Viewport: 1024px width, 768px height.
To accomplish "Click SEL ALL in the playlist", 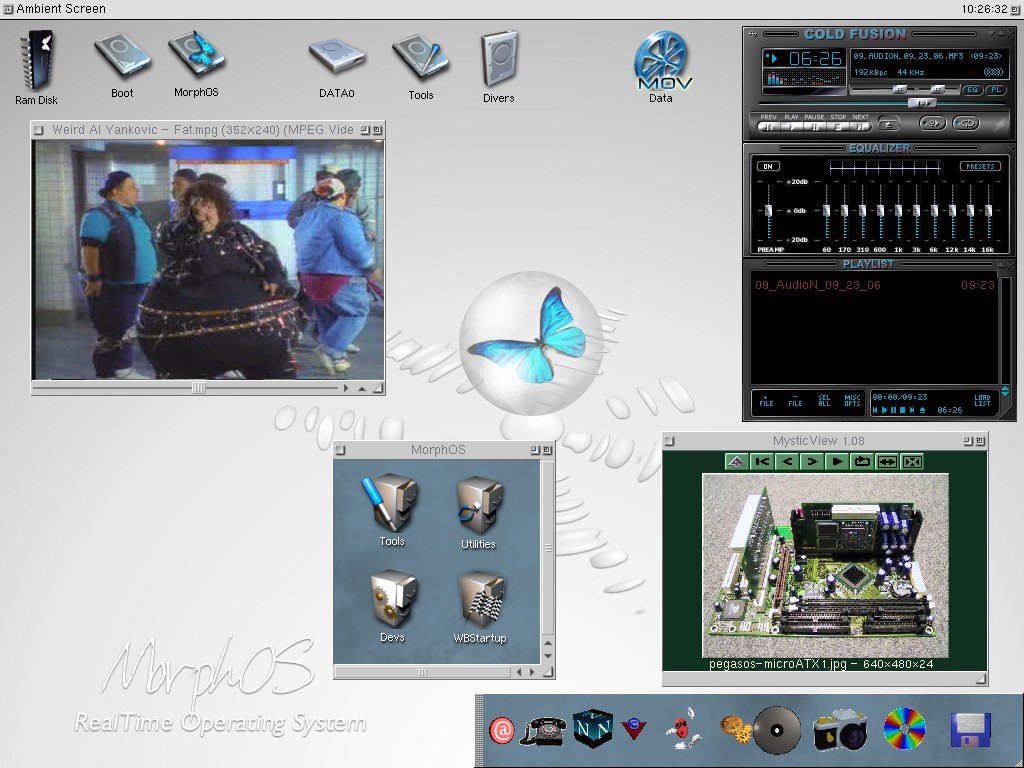I will [824, 400].
